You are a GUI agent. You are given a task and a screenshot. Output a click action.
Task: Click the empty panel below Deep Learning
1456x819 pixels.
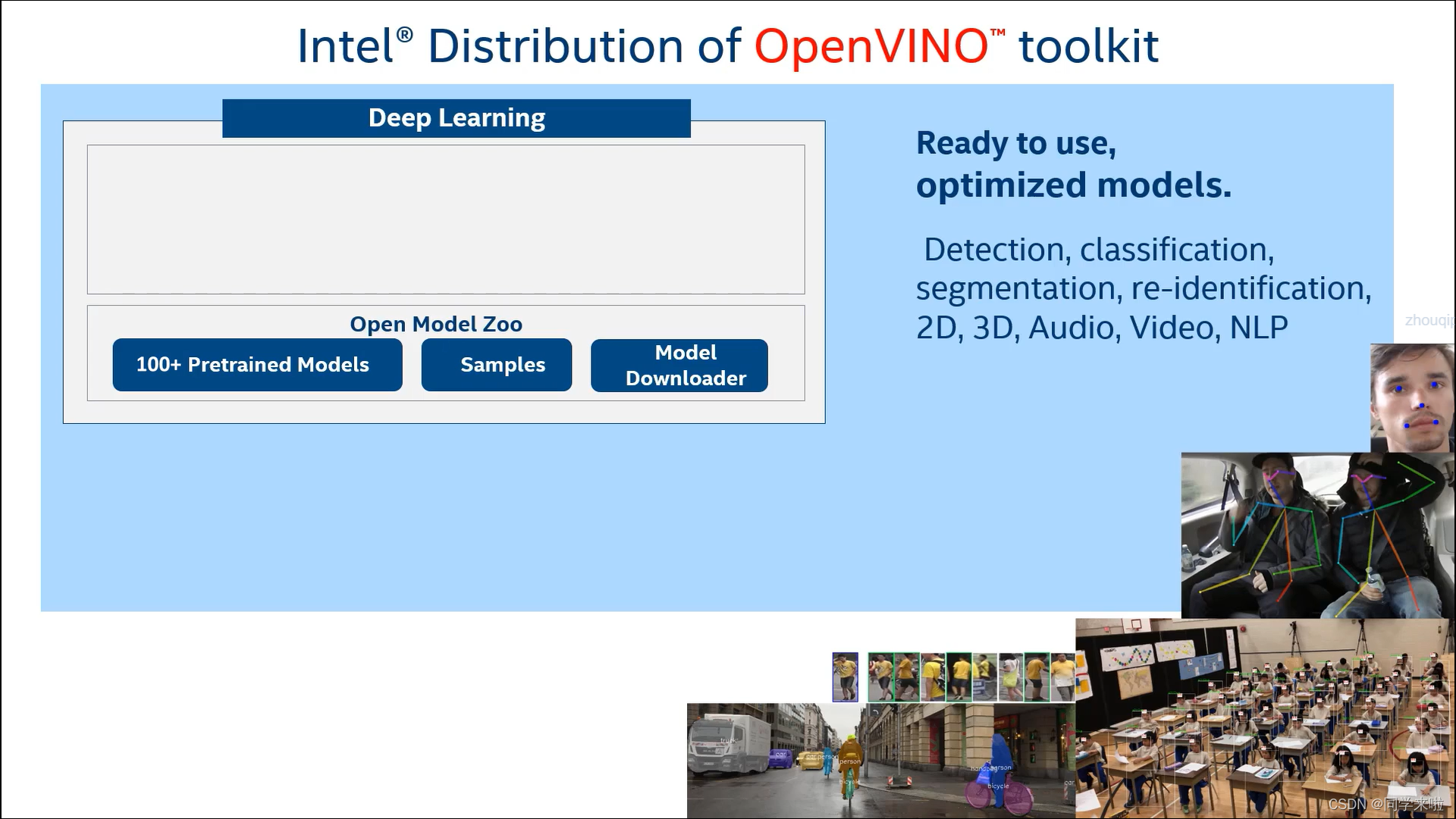(445, 219)
